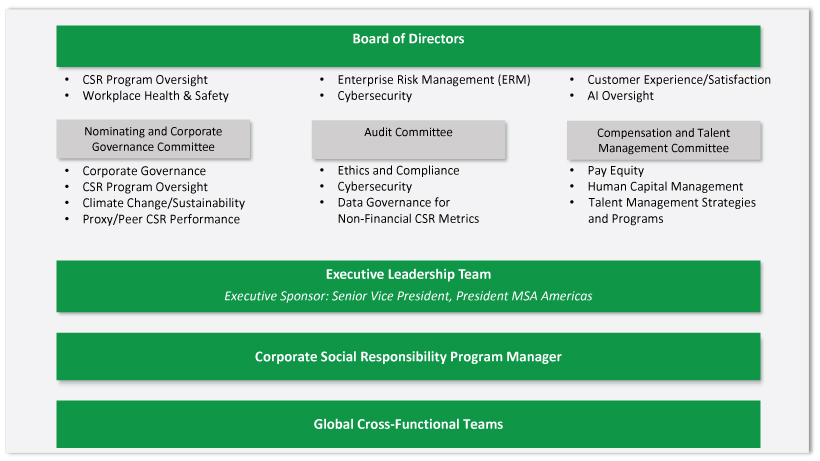Viewport: 820px width, 461px height.
Task: Select Compensation and Talent Management Committee box
Action: point(663,140)
